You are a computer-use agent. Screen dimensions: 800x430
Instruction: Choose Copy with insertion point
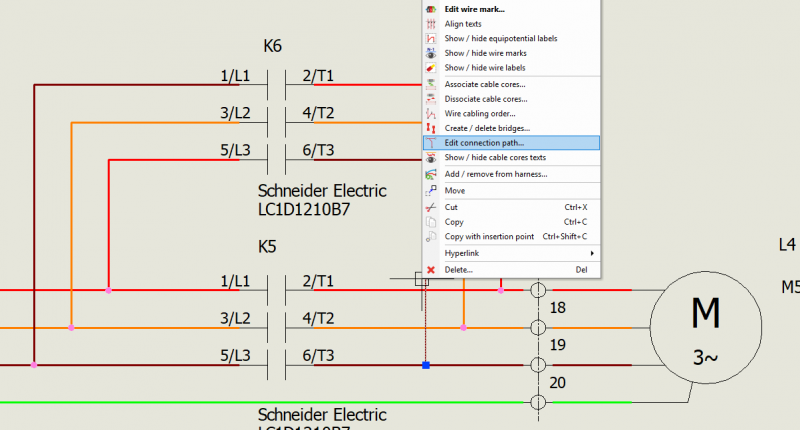point(492,237)
